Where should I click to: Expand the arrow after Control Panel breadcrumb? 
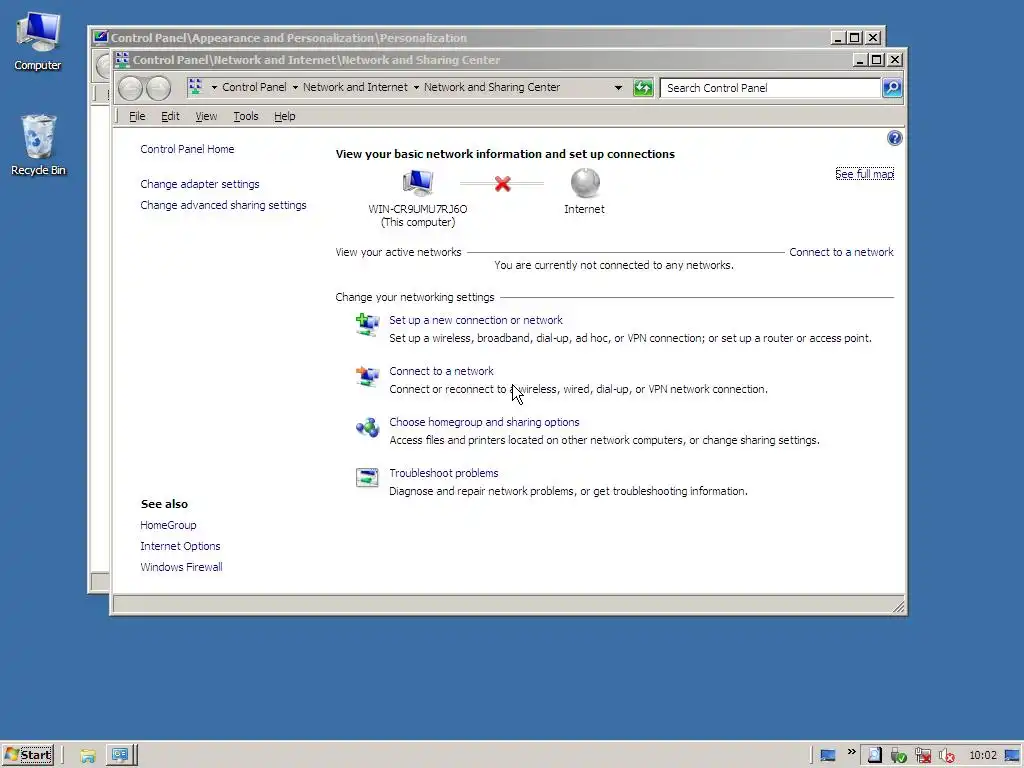(x=295, y=88)
